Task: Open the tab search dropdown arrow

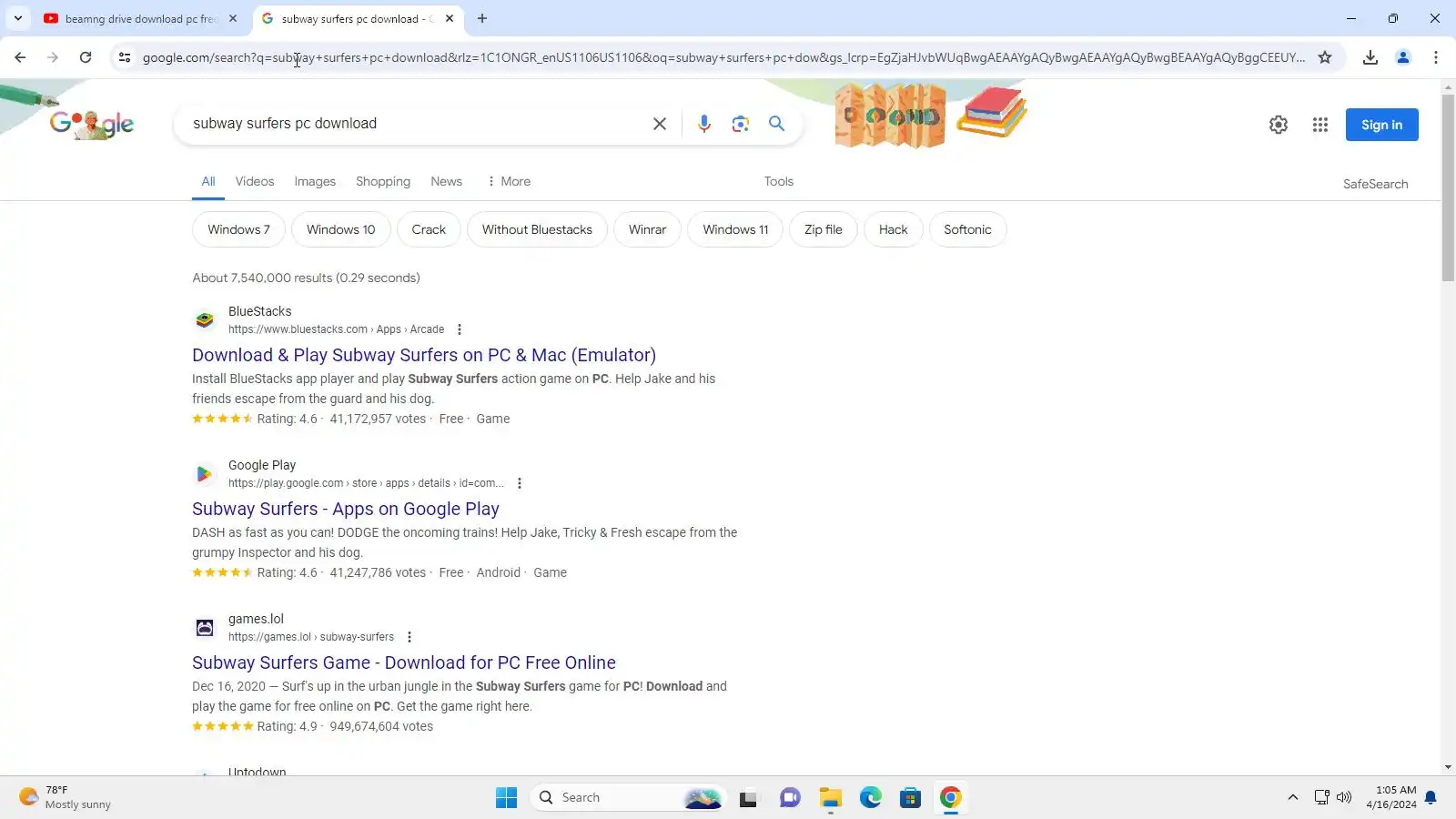Action: (x=18, y=18)
